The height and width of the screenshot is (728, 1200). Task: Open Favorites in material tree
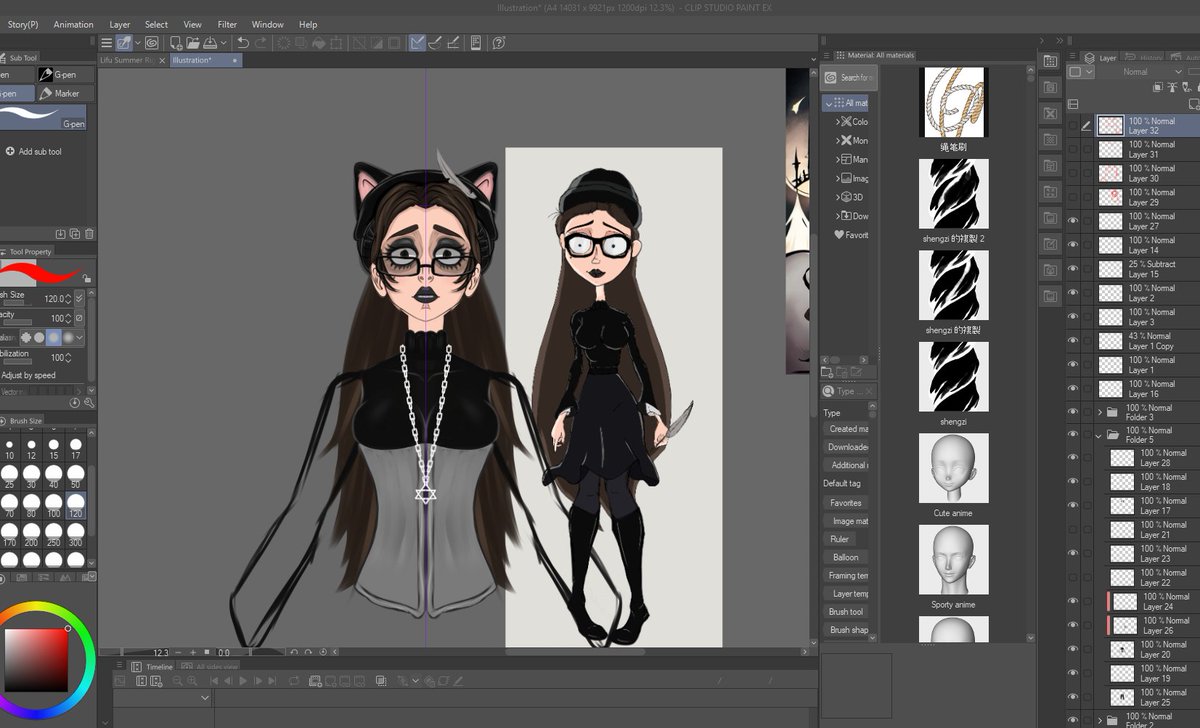[x=851, y=235]
